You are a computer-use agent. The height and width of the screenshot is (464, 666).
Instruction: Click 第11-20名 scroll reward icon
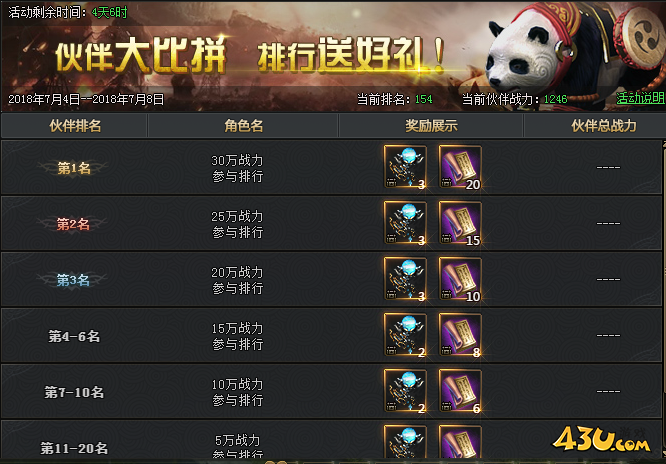tap(460, 442)
